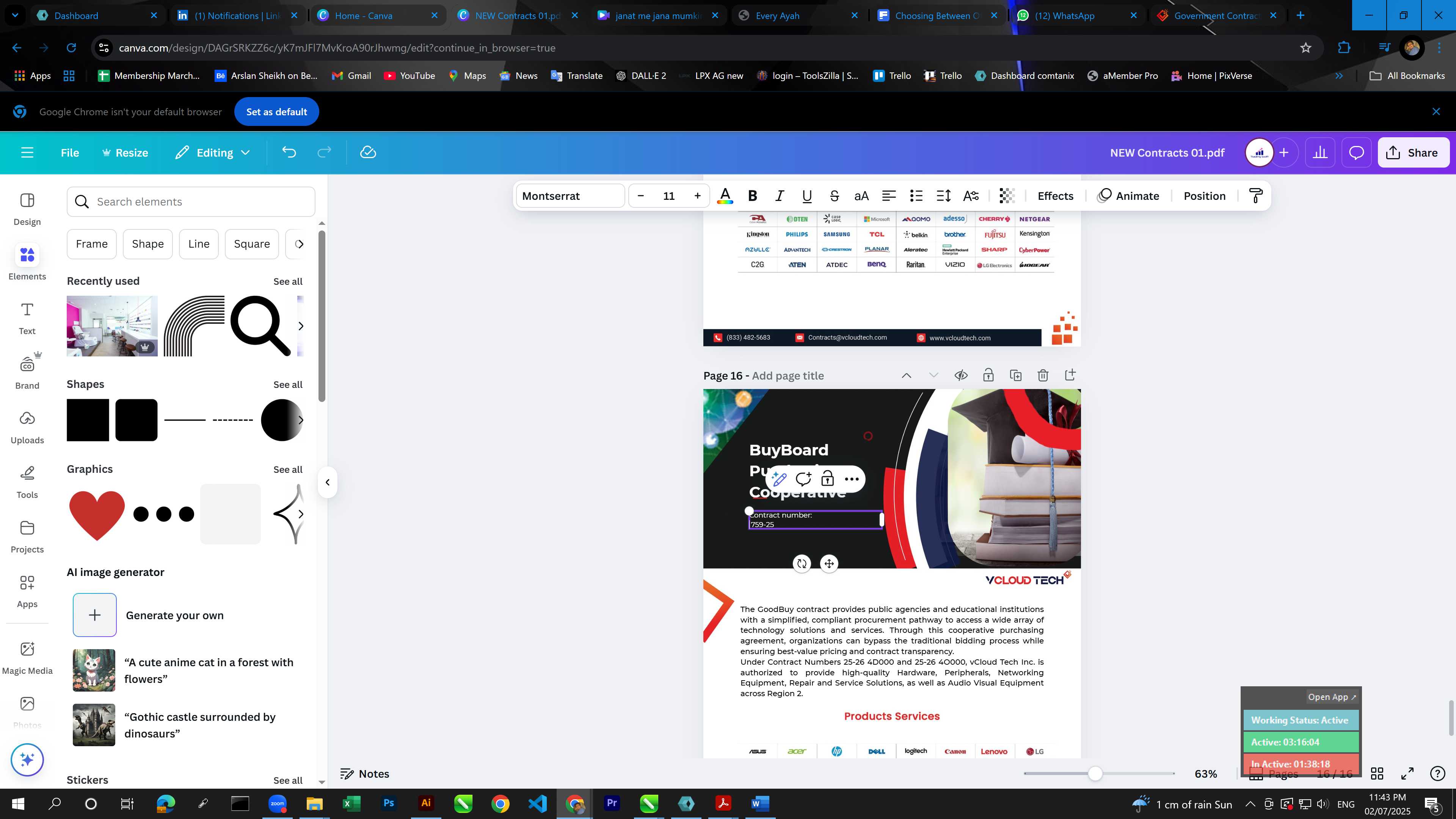
Task: Expand more Recently used items arrow
Action: click(301, 326)
